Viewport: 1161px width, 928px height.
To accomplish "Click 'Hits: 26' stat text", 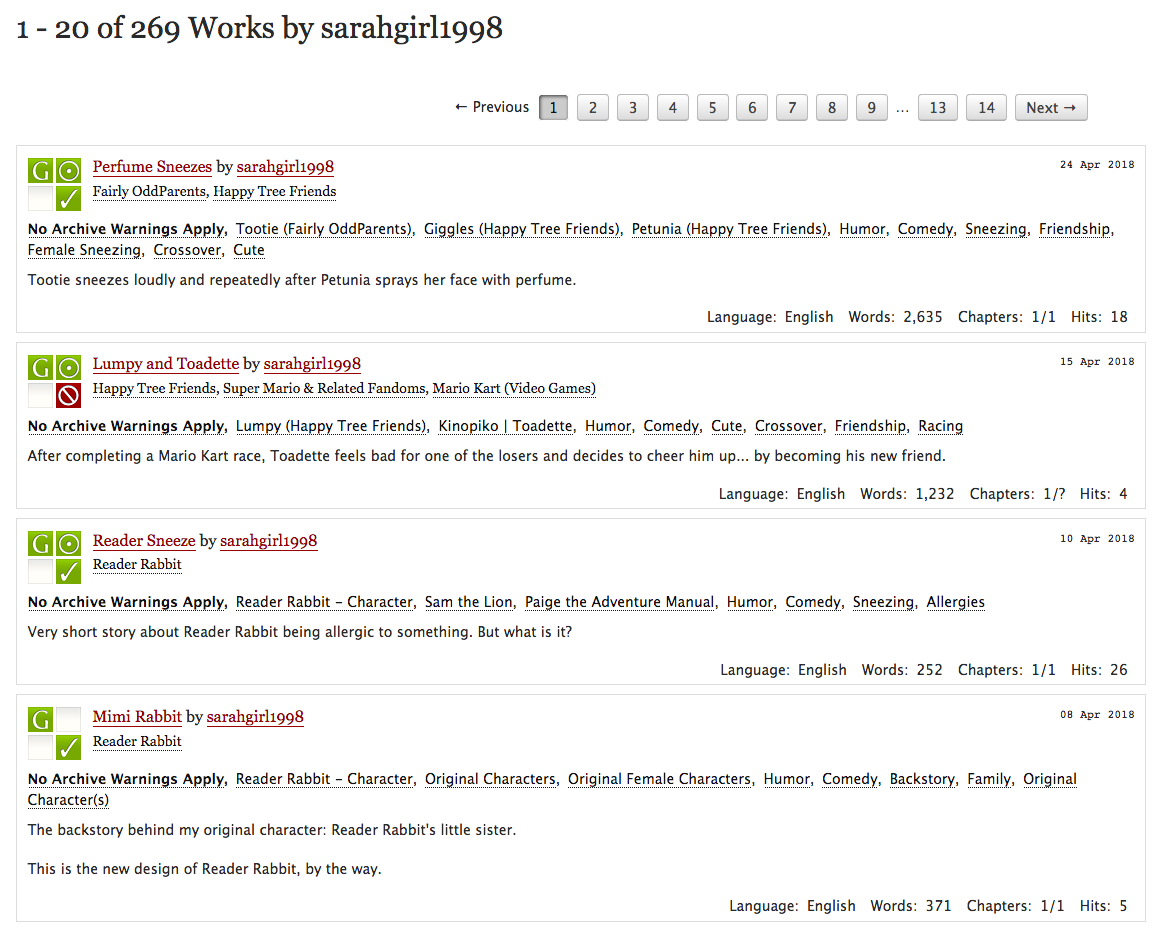I will coord(1099,670).
